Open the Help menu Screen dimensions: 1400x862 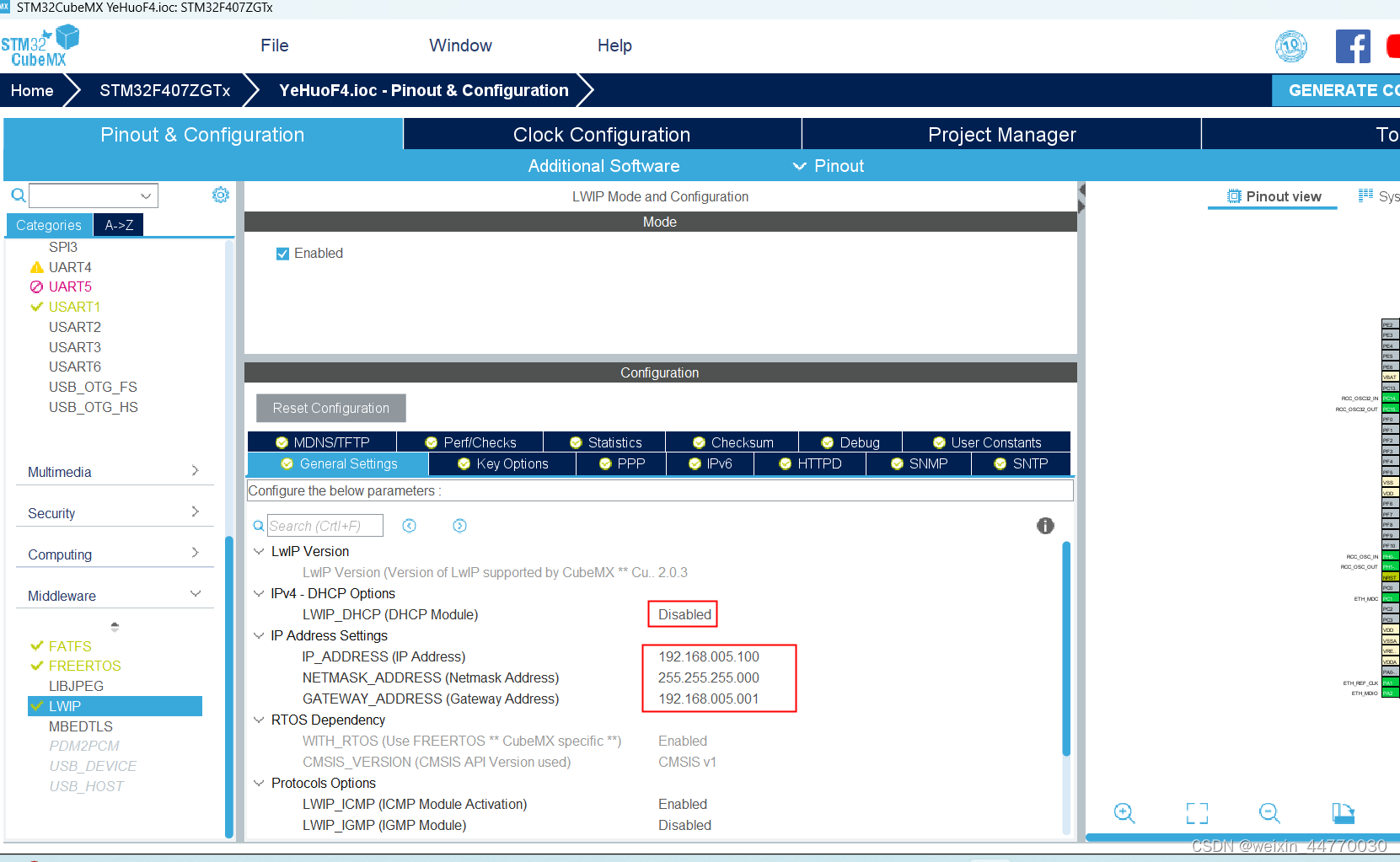click(x=614, y=46)
